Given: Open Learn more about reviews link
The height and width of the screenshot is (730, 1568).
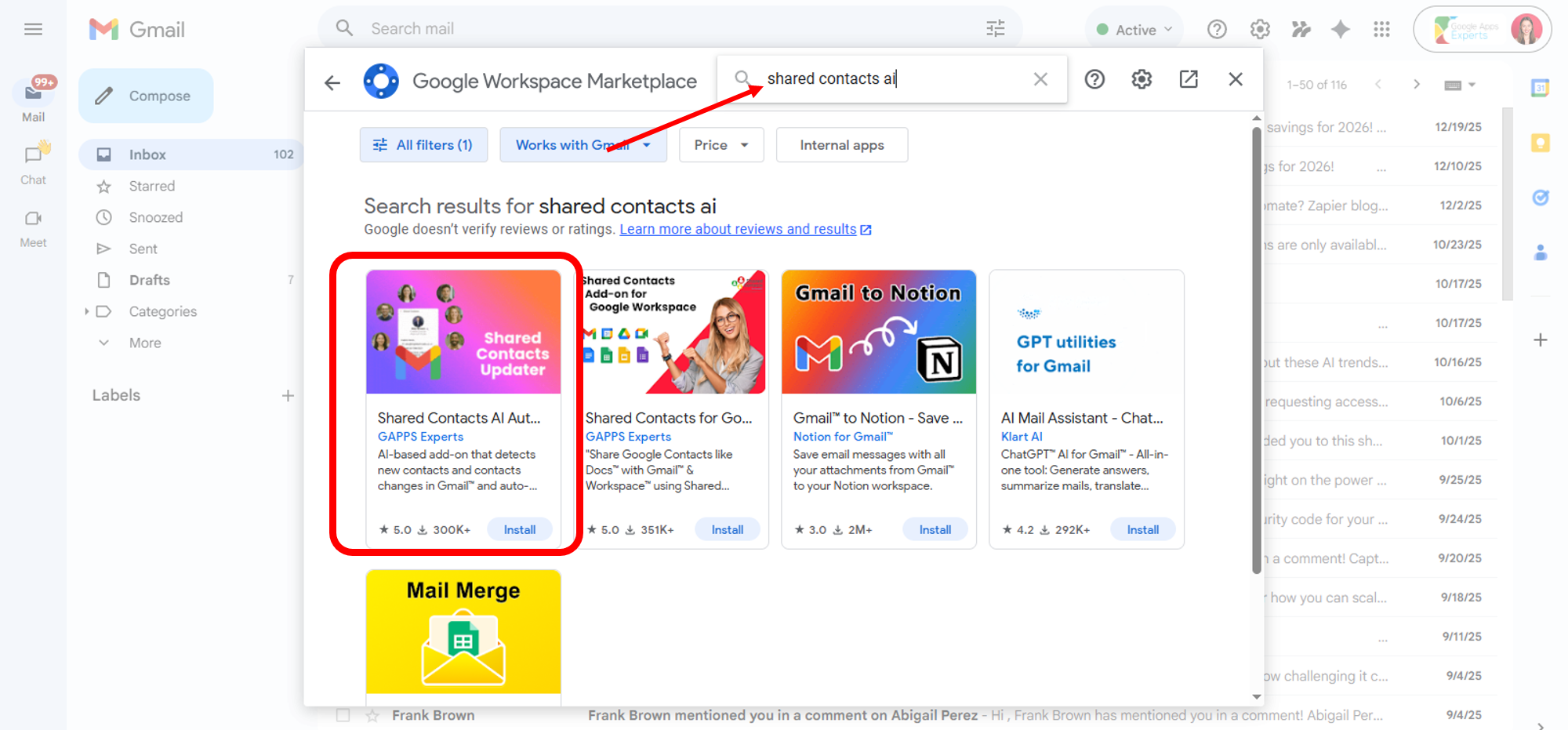Looking at the screenshot, I should point(738,229).
